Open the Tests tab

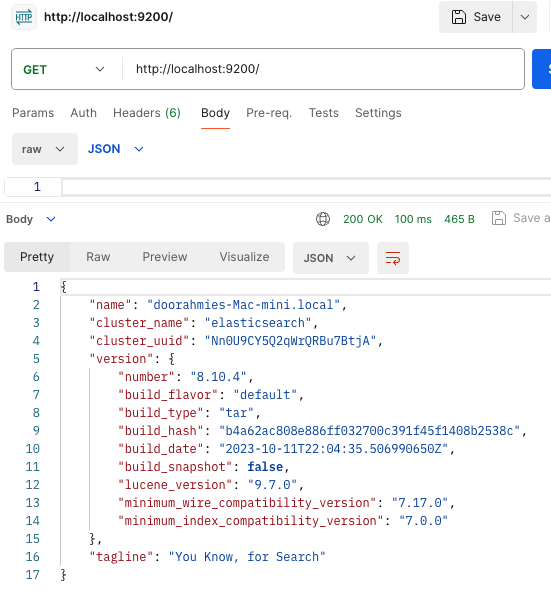coord(323,113)
